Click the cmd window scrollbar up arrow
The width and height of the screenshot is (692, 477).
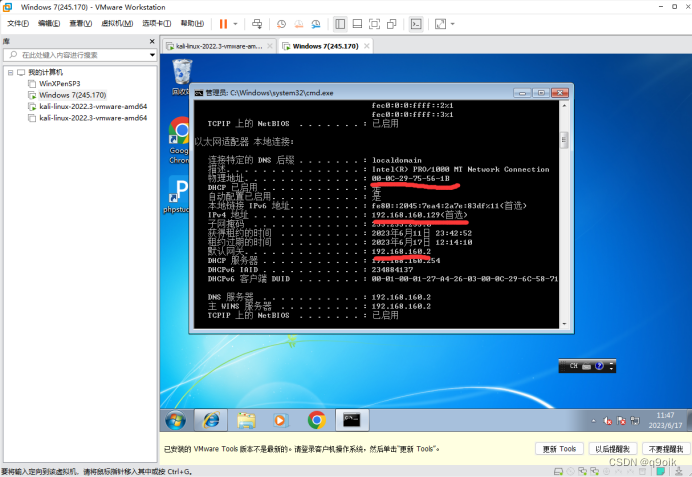(x=564, y=105)
